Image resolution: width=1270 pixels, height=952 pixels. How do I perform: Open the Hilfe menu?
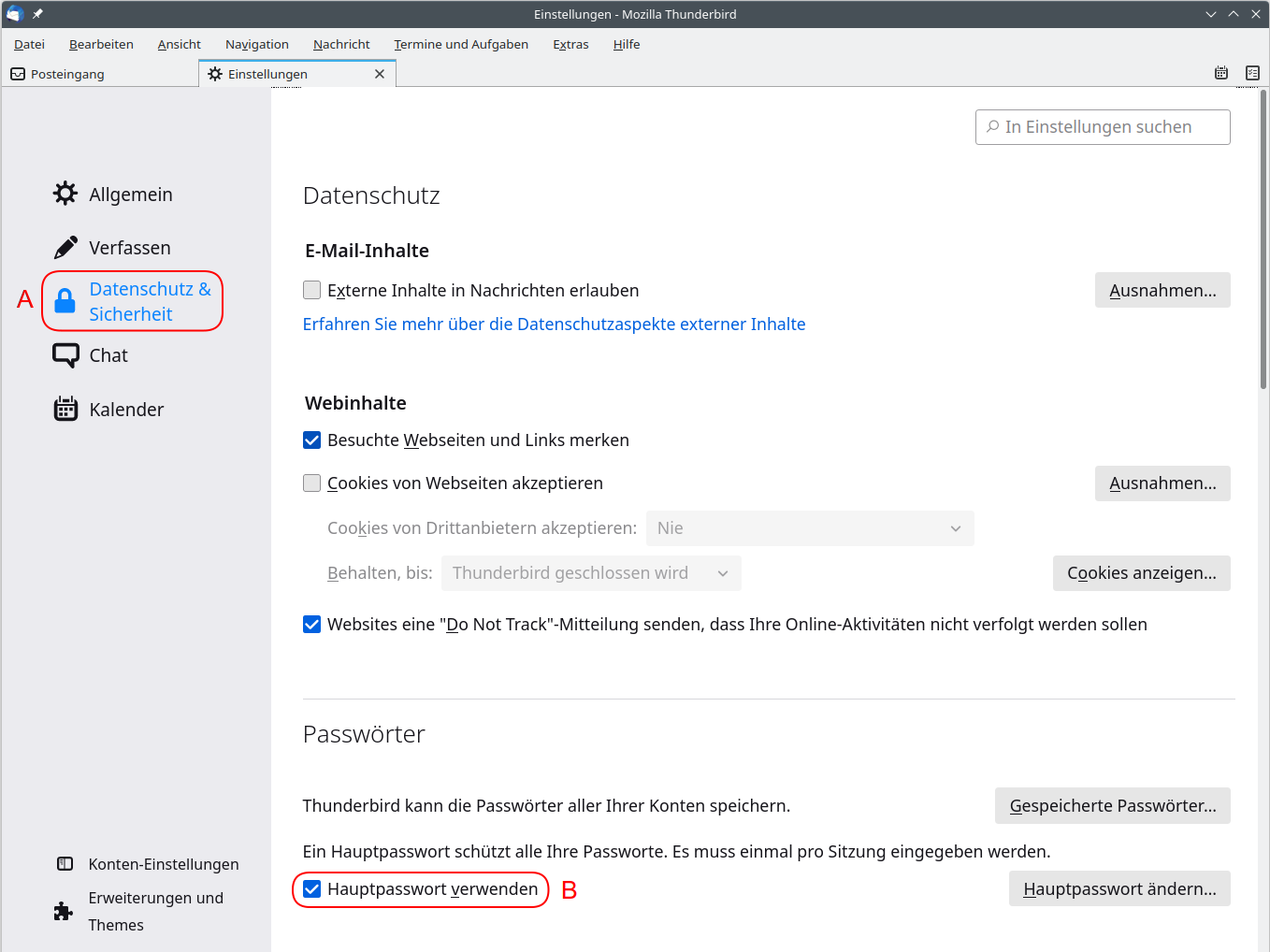click(x=627, y=44)
